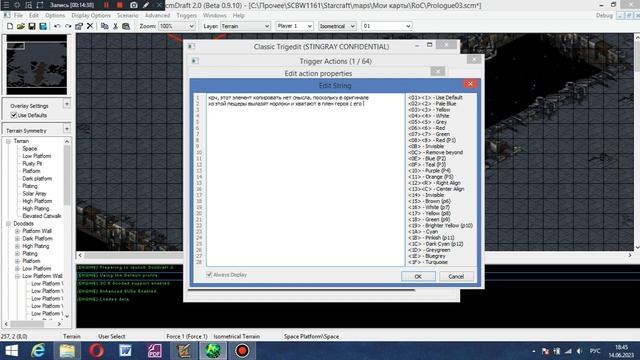Expand the Terrain Symmetry panel
Viewport: 640px width, 360px height.
click(67, 129)
